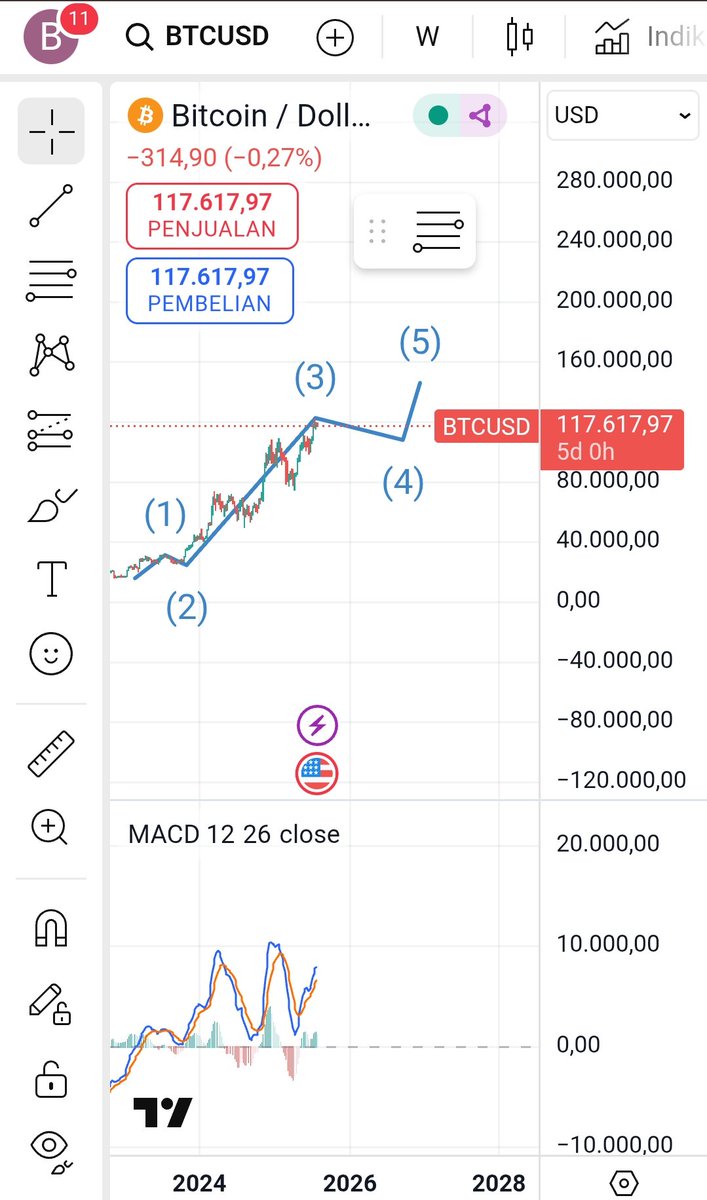Click the floating toolbar drag handle dots
Screen dimensions: 707x1200
[377, 231]
